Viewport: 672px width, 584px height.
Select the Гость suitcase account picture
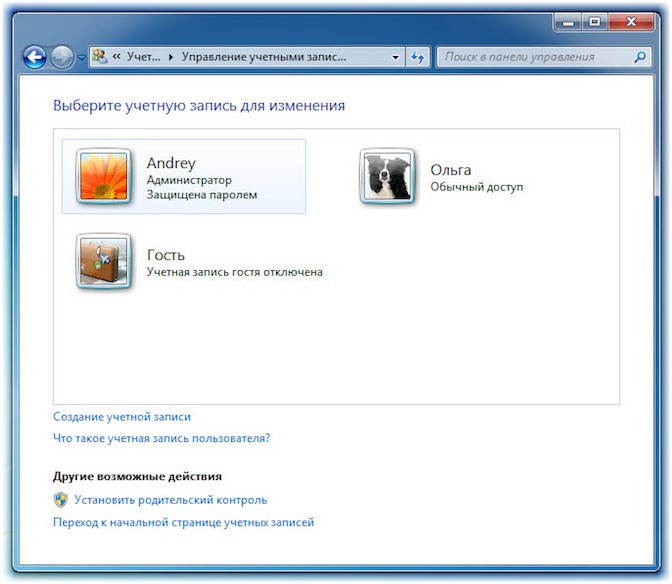pos(104,261)
